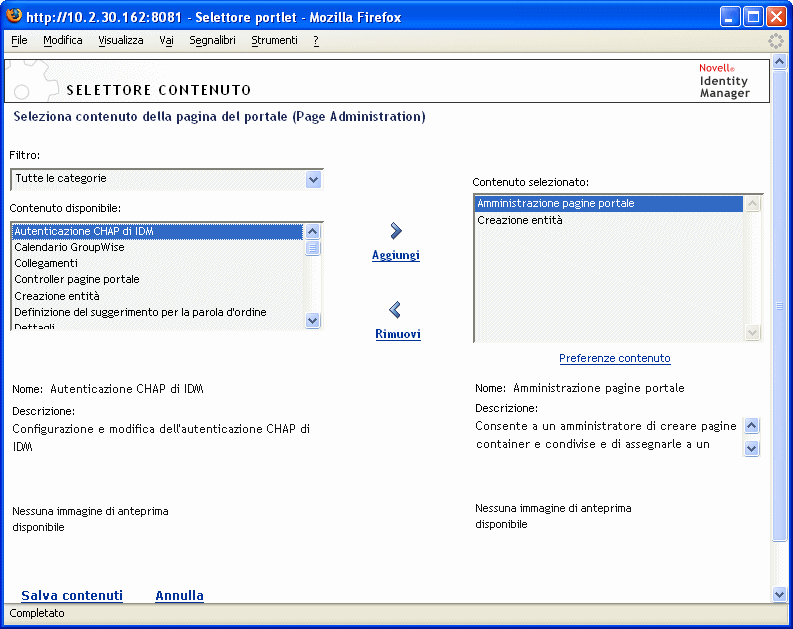Select Collegamenti in the available list
Viewport: 793px width, 629px height.
[x=158, y=263]
